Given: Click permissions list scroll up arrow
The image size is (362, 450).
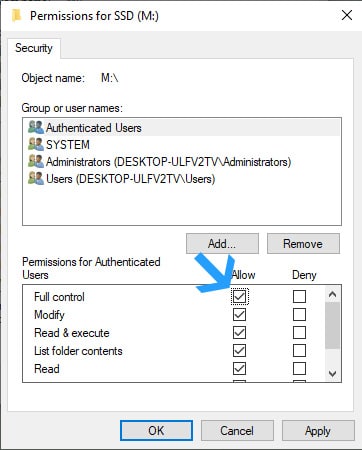Looking at the screenshot, I should 332,294.
